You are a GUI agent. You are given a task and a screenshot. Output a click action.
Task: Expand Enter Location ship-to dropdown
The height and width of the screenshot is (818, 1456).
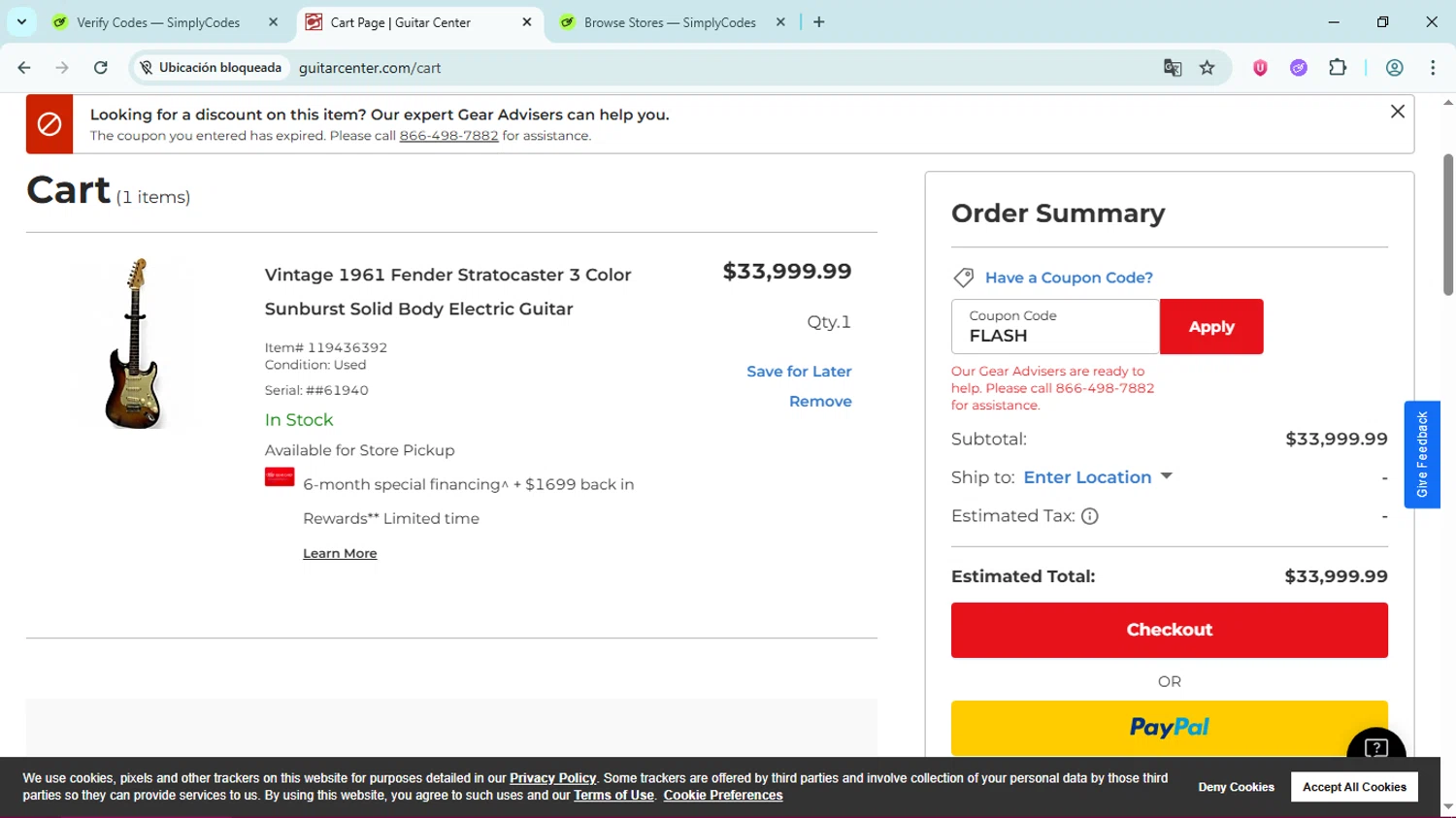[1098, 477]
